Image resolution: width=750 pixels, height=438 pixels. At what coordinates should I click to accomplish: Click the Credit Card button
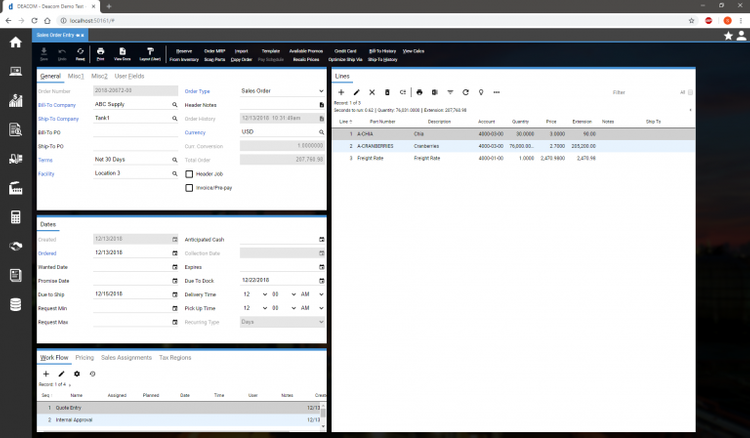coord(345,51)
